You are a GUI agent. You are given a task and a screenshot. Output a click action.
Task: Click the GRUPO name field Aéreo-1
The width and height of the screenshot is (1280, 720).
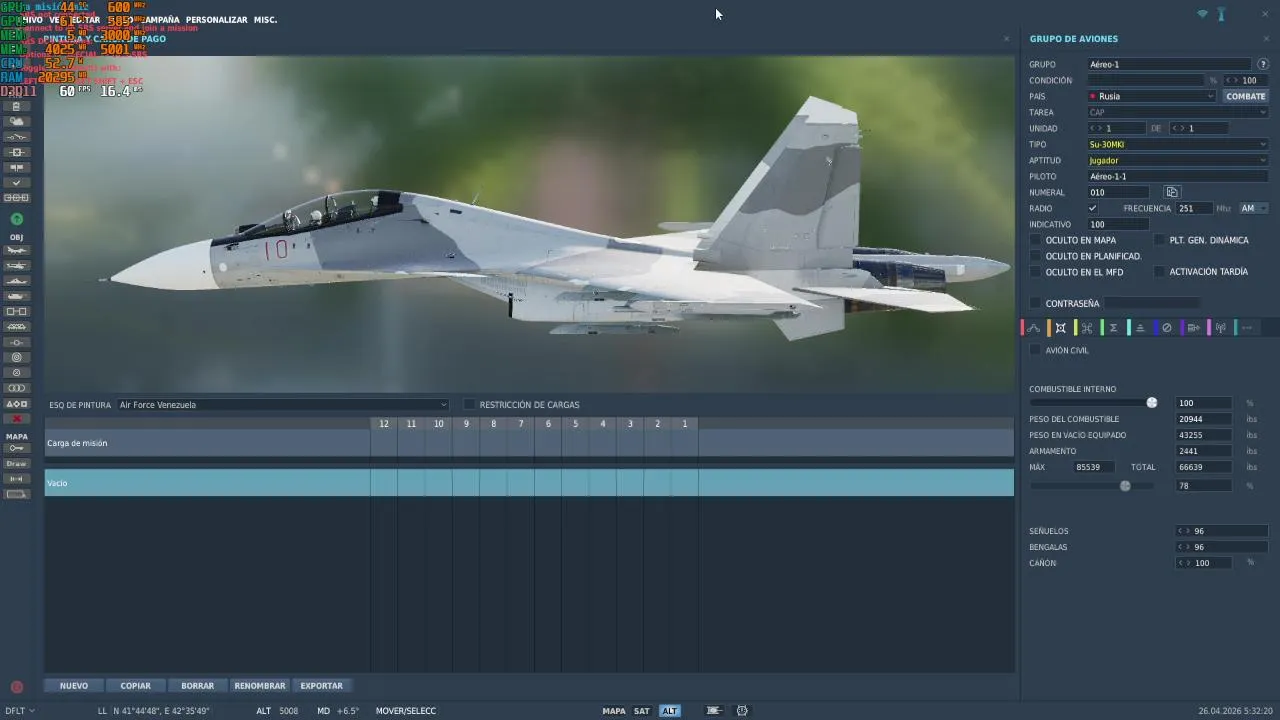coord(1169,64)
